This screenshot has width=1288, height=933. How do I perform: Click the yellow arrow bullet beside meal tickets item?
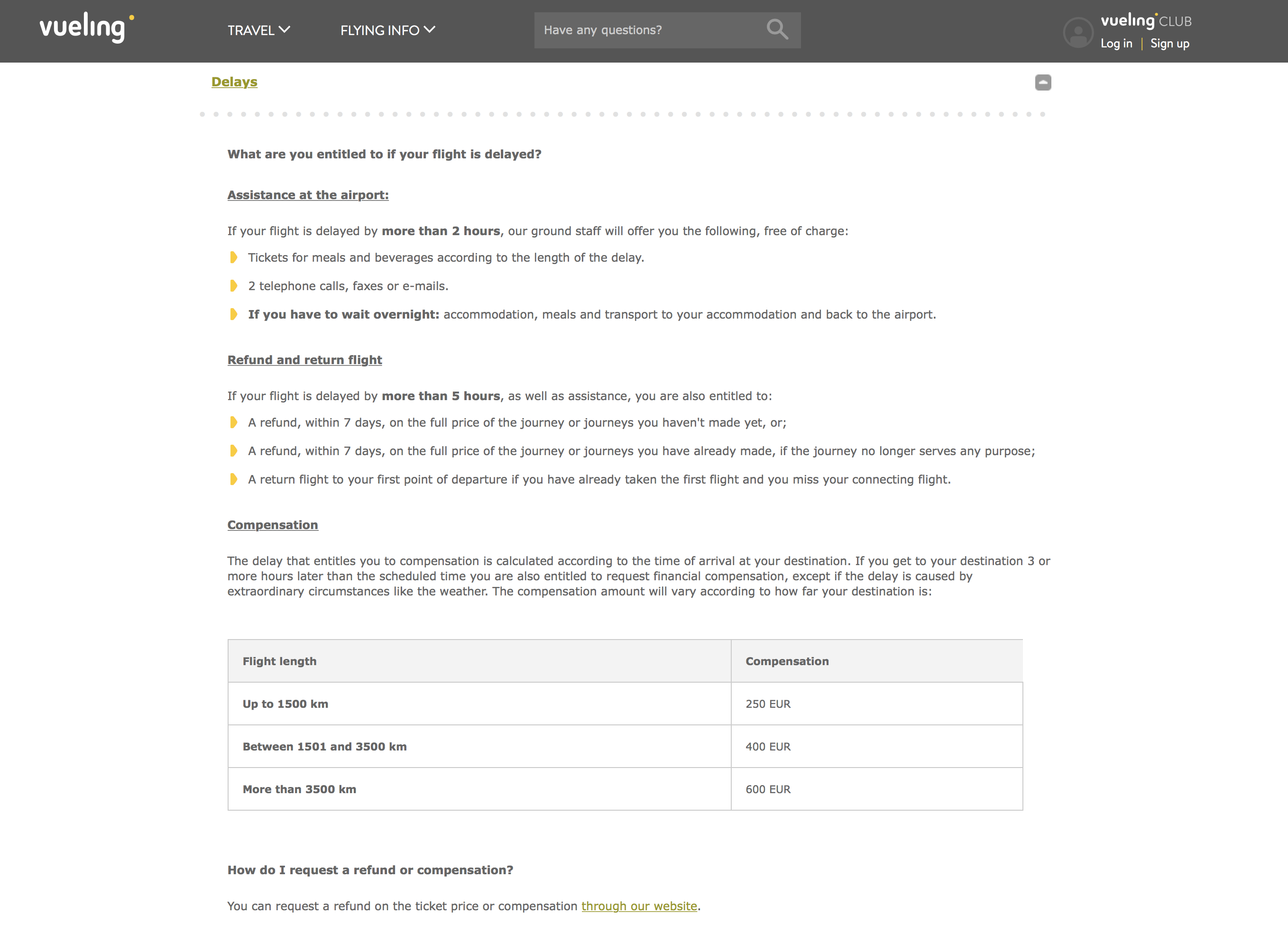tap(233, 257)
